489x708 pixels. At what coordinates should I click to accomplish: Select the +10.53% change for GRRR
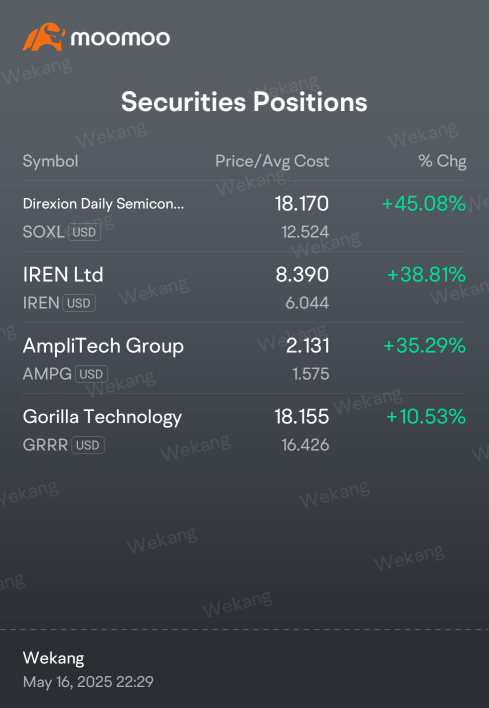[426, 416]
